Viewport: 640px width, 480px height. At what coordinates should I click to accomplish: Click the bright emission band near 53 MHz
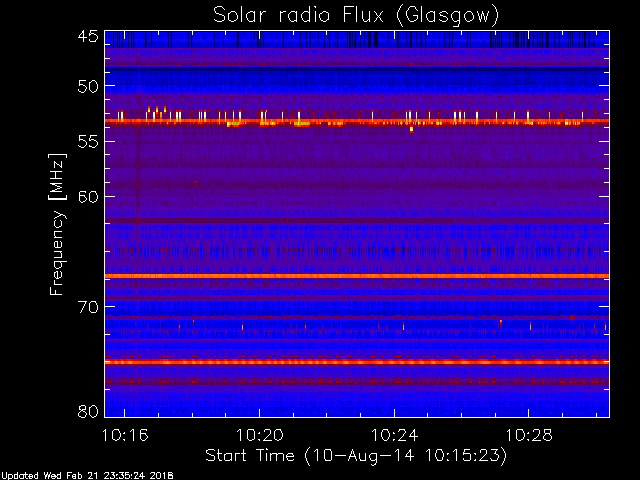[x=357, y=121]
